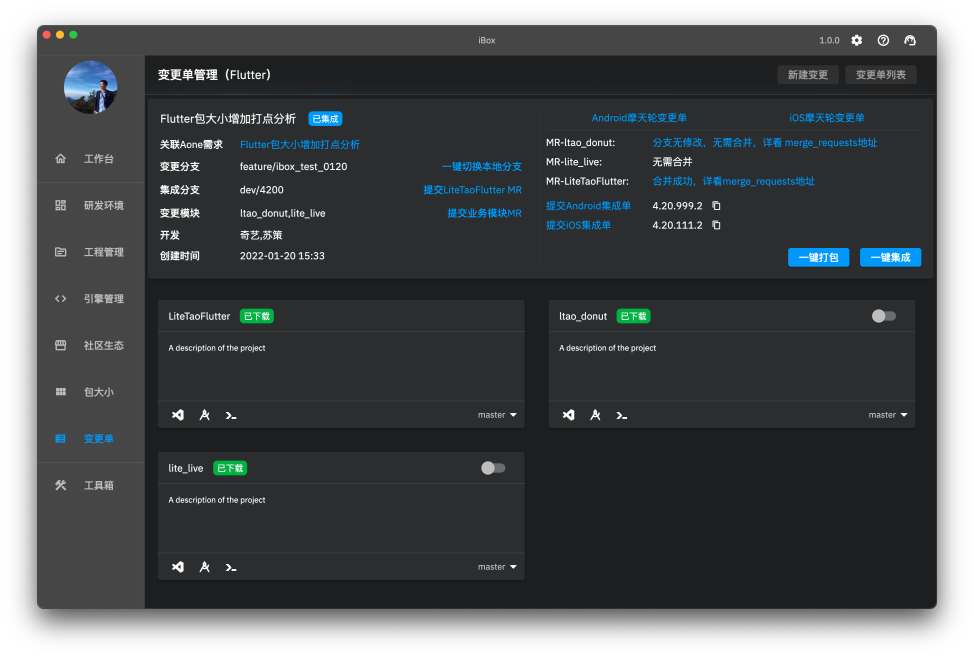Image resolution: width=974 pixels, height=658 pixels.
Task: Expand lite_live master branch dropdown
Action: click(497, 567)
